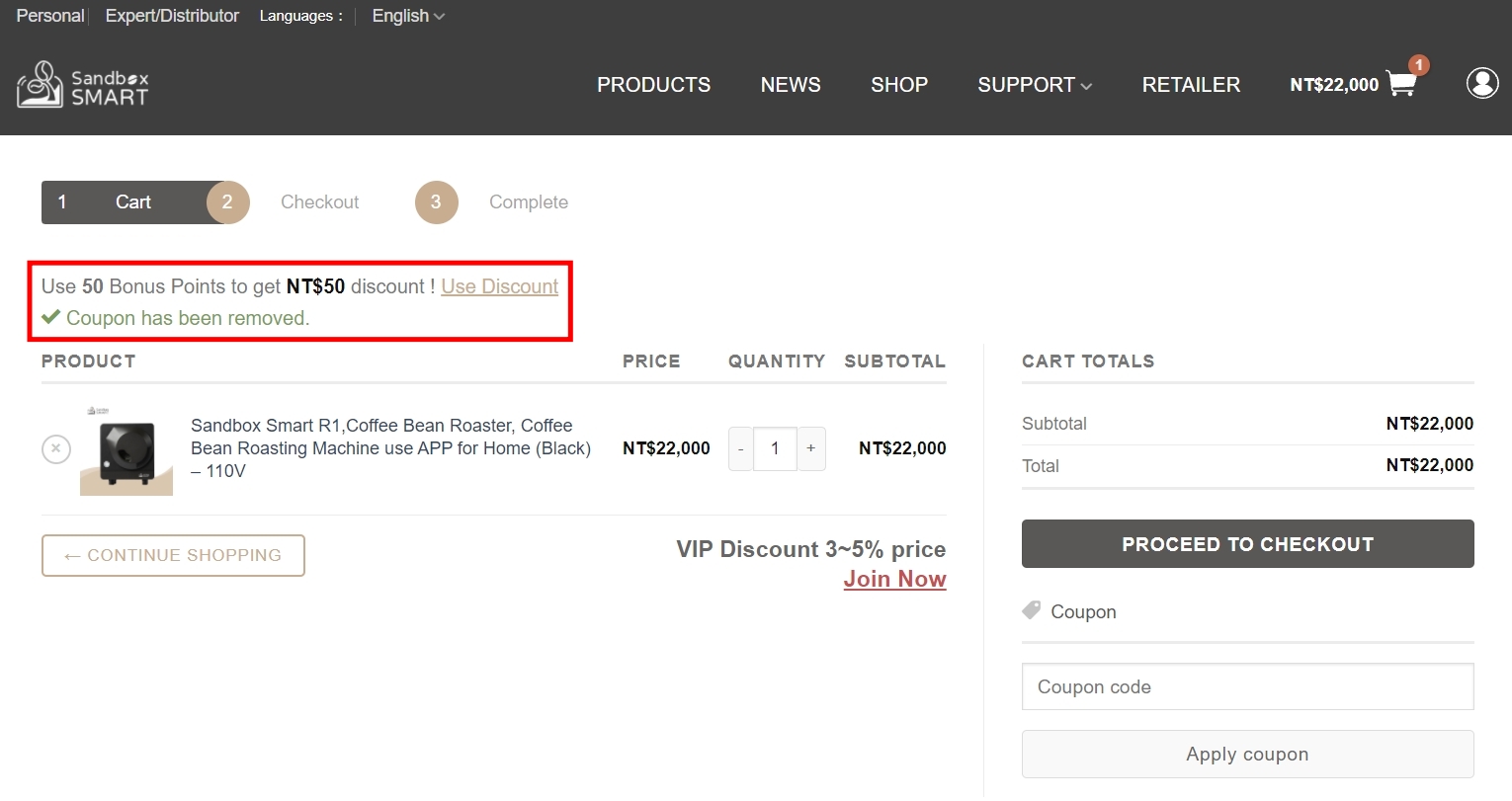Click the NT$22,000 cart total in header
This screenshot has width=1512, height=801.
[x=1334, y=85]
